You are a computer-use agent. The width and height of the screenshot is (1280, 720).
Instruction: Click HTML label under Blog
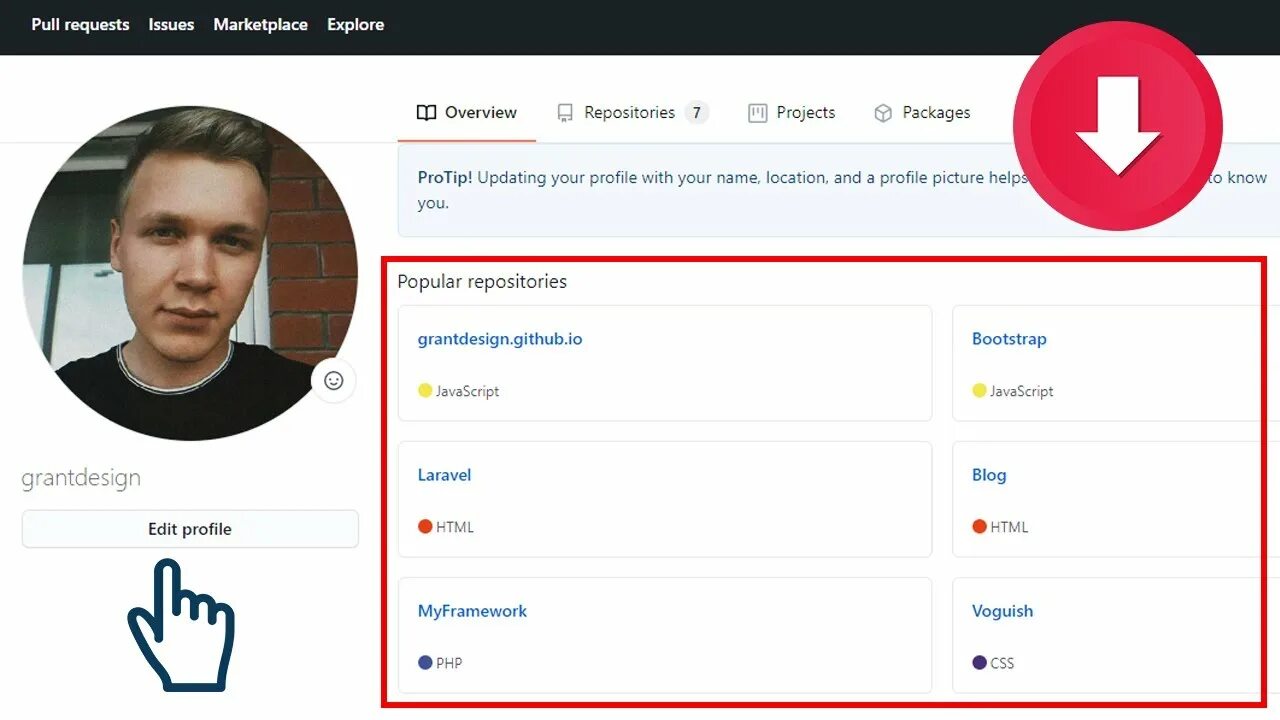1009,527
